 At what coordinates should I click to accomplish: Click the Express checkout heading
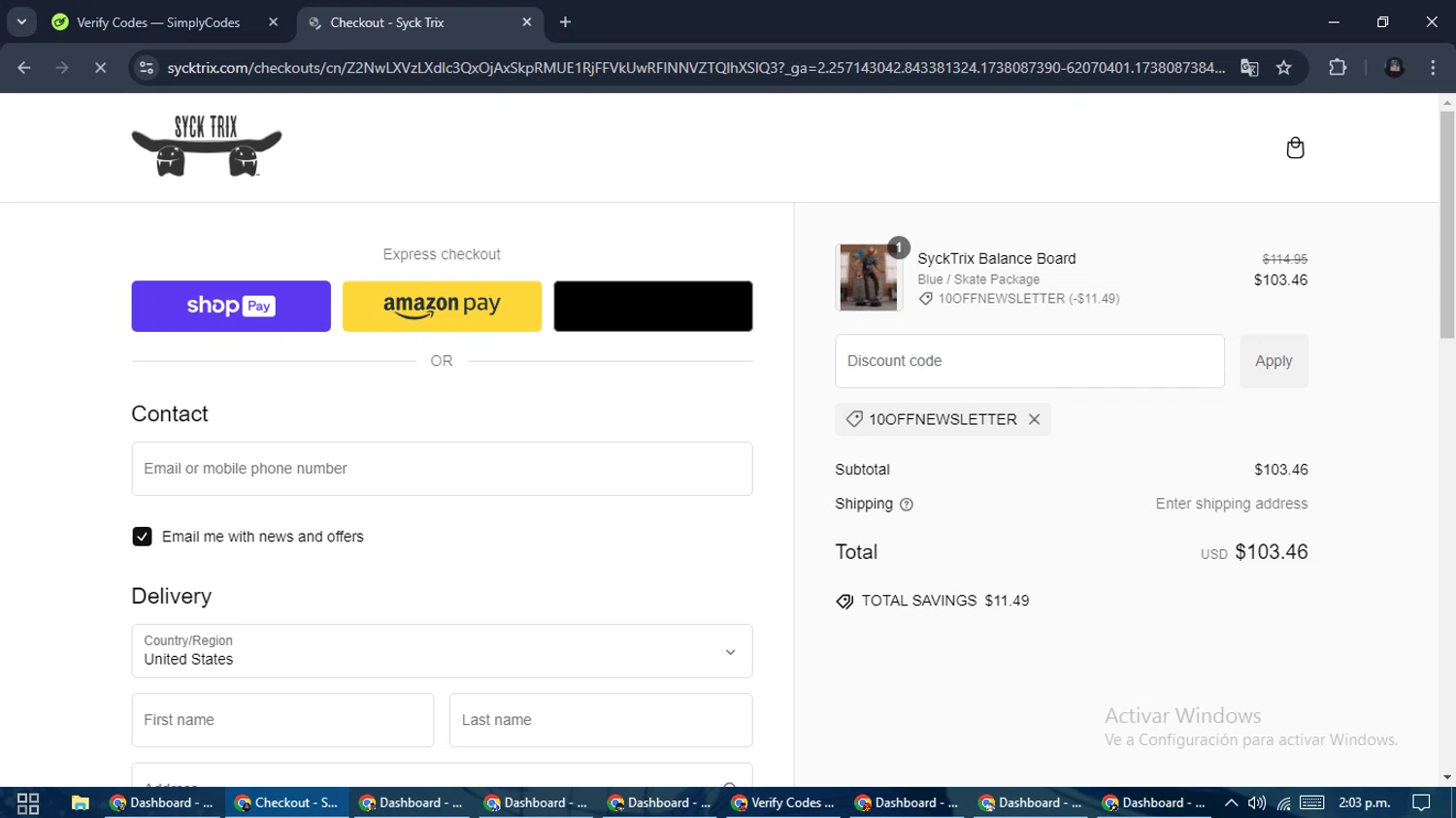click(x=442, y=254)
